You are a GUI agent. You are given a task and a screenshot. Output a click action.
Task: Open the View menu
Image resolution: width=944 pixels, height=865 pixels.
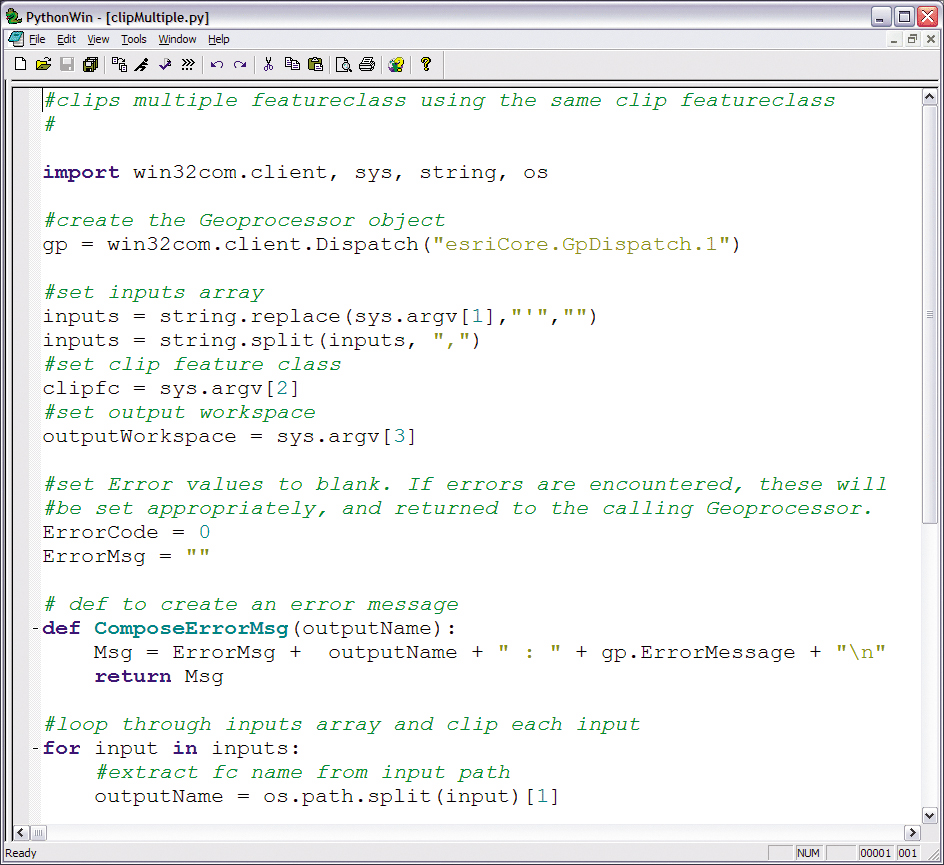point(98,39)
